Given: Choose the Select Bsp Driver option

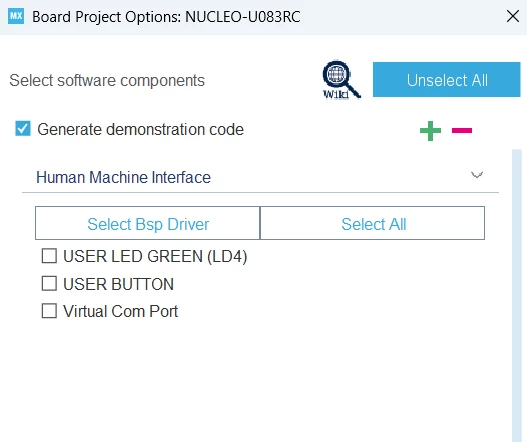Looking at the screenshot, I should click(x=148, y=223).
